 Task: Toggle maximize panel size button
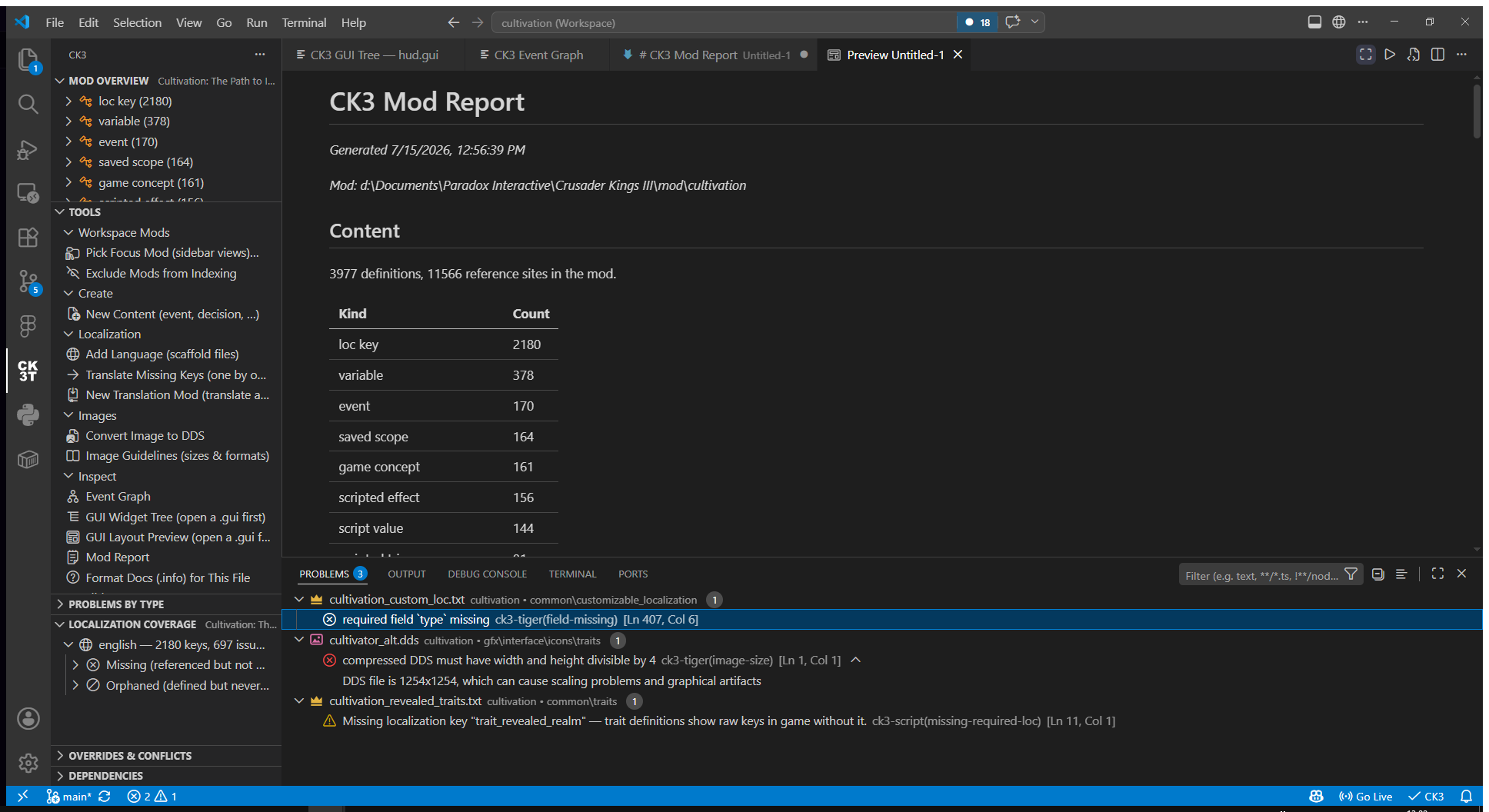pos(1437,574)
